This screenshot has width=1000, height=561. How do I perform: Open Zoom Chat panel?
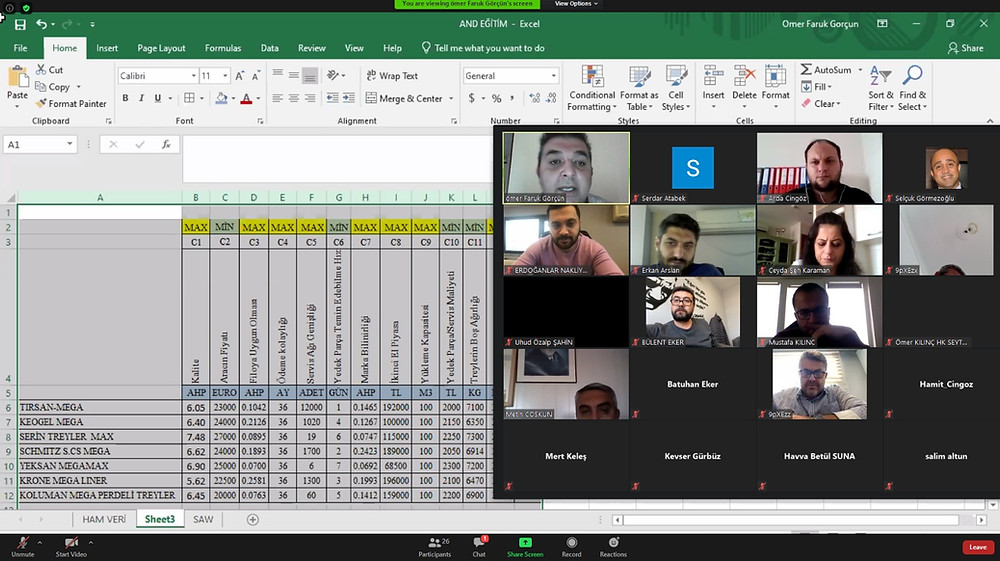coord(479,546)
